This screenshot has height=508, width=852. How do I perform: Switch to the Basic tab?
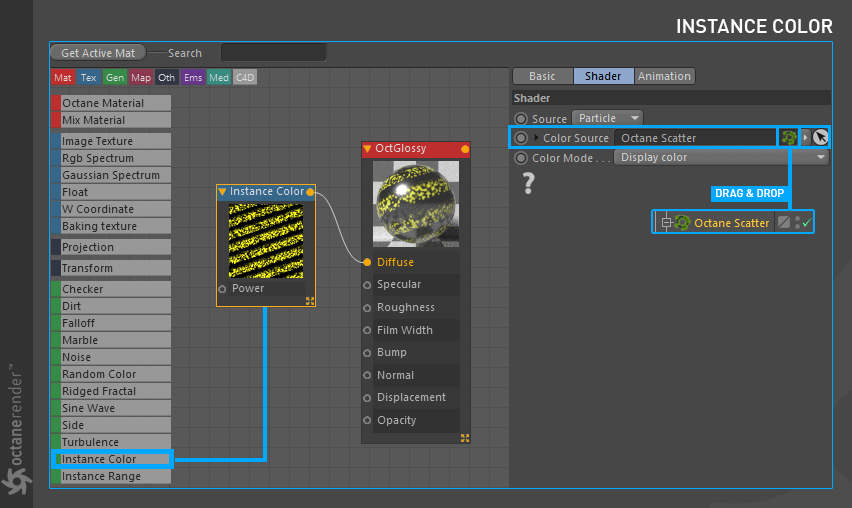click(x=541, y=76)
